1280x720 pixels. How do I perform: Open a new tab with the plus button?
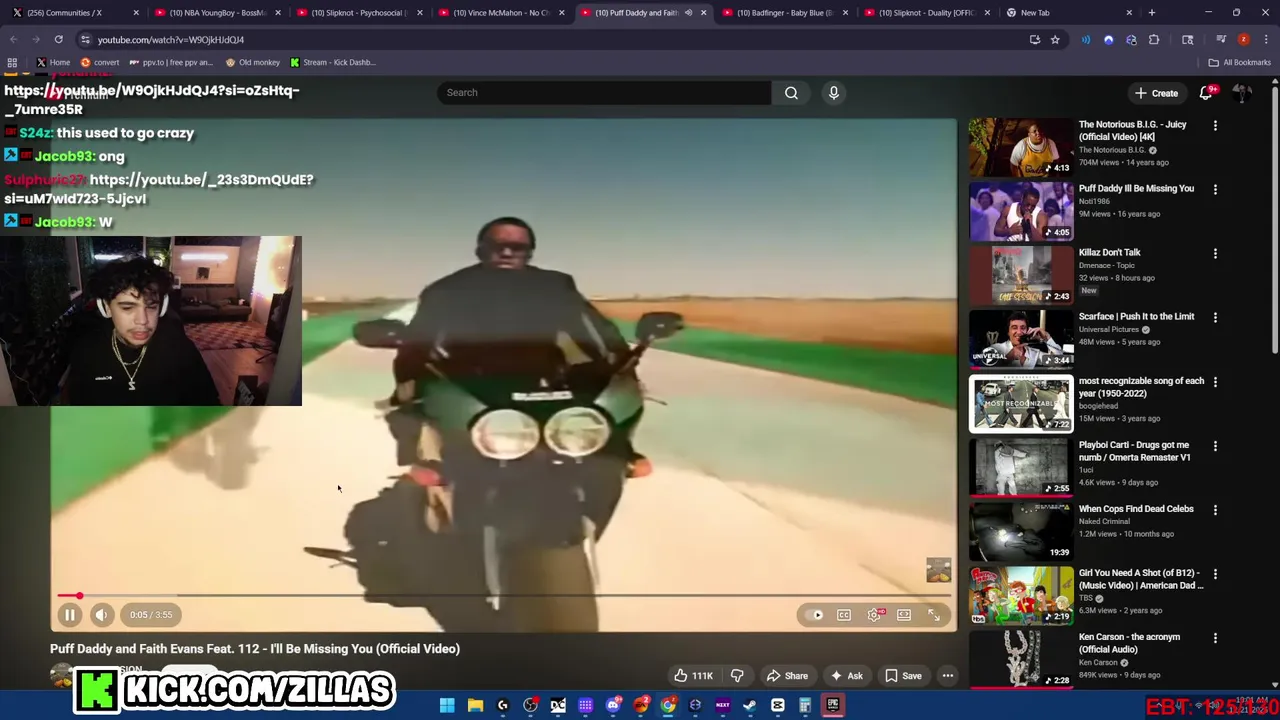1152,13
